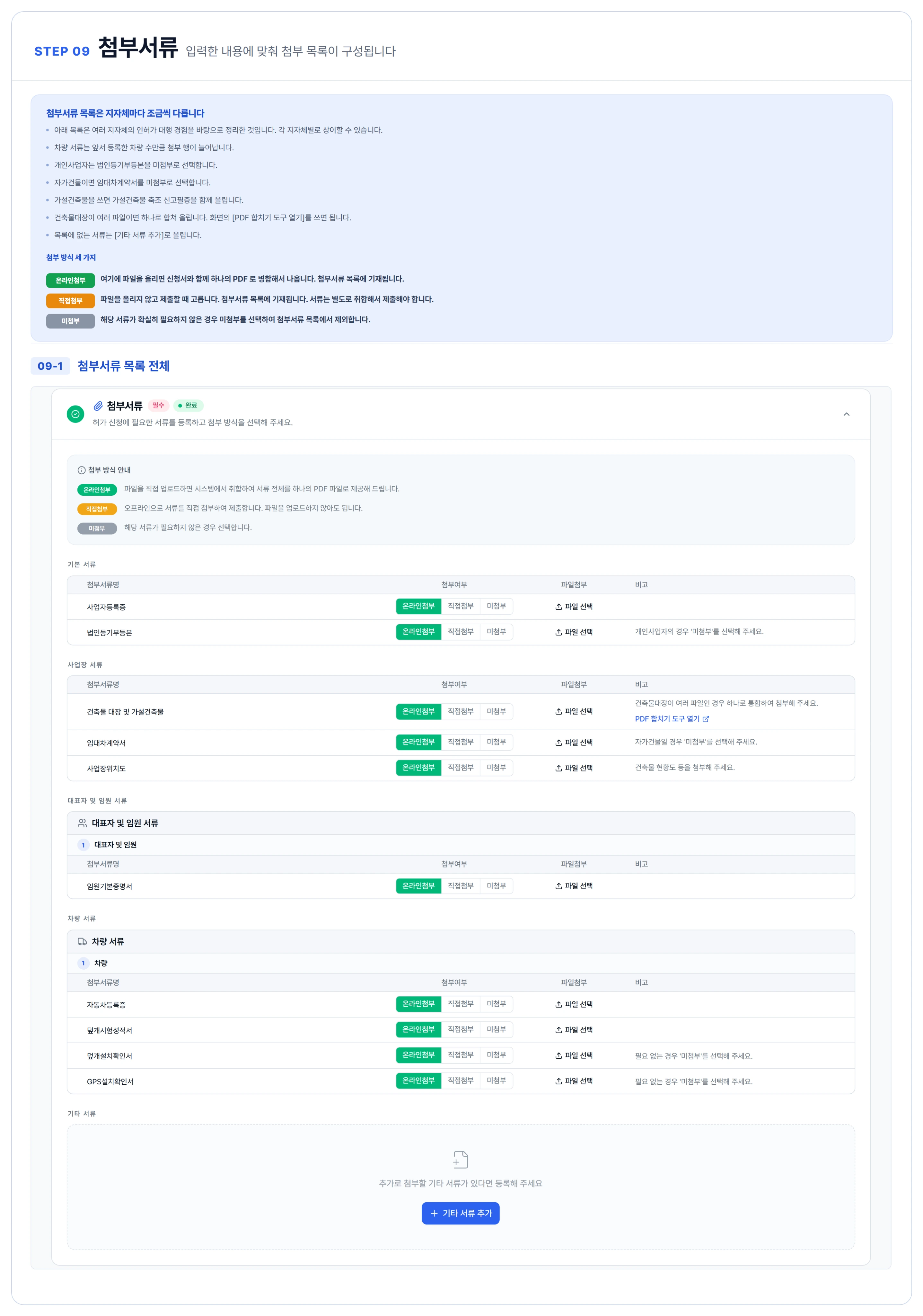Set 법인등기부등본 to 미첨부

tap(496, 632)
